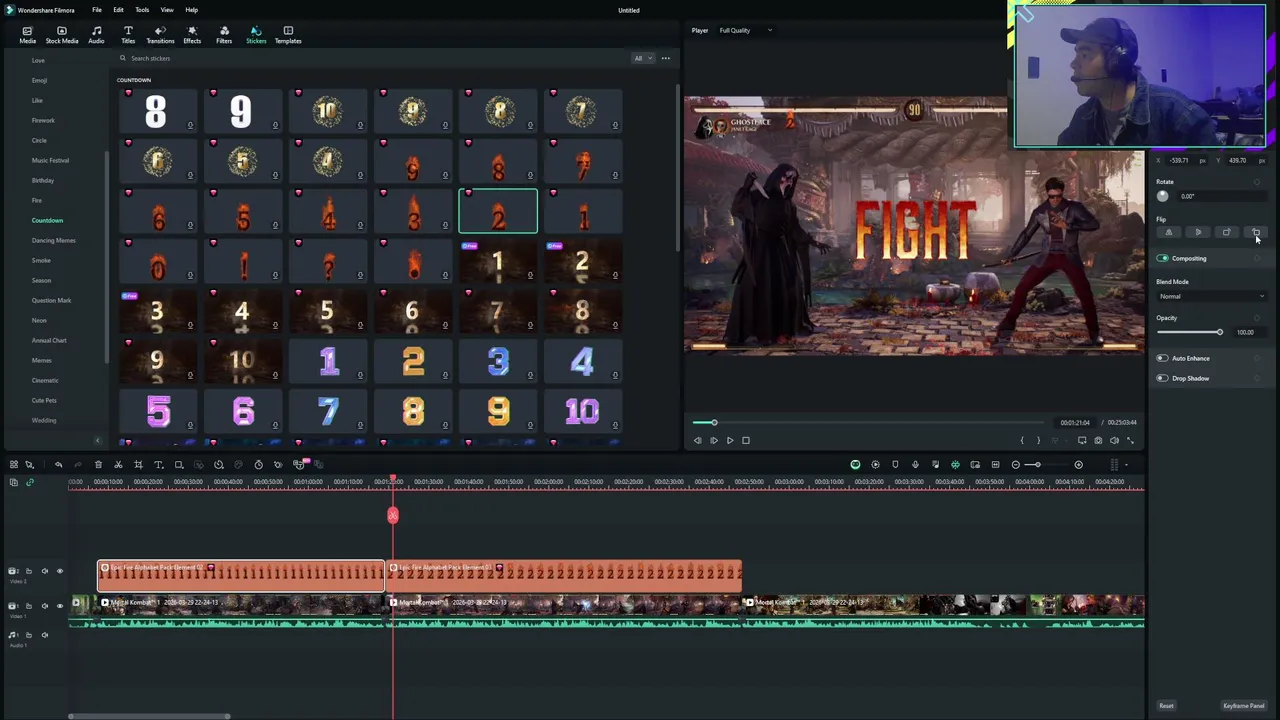
Task: Select the Dancing Memes sticker category
Action: point(53,240)
